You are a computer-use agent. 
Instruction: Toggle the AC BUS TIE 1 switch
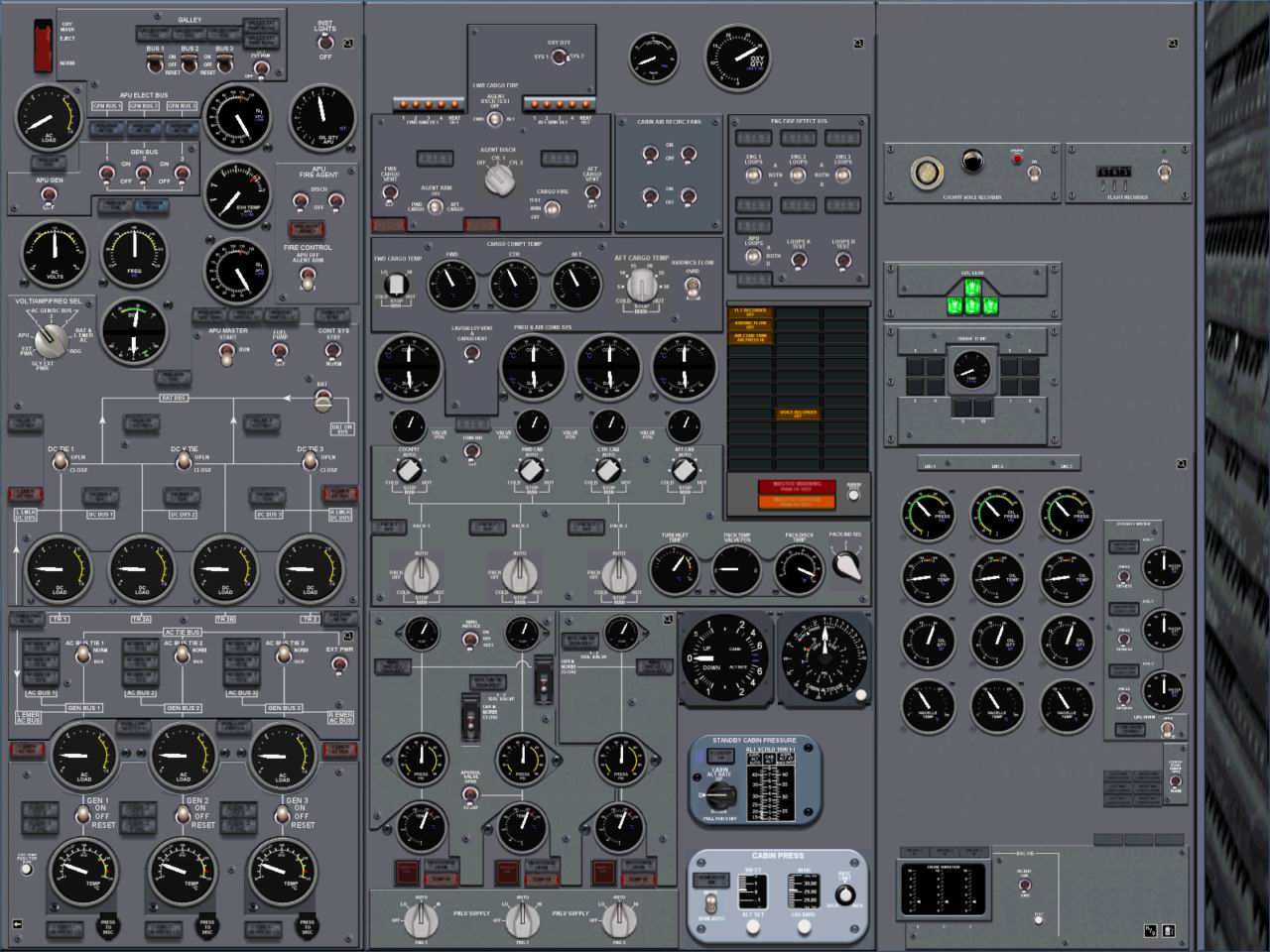coord(83,655)
